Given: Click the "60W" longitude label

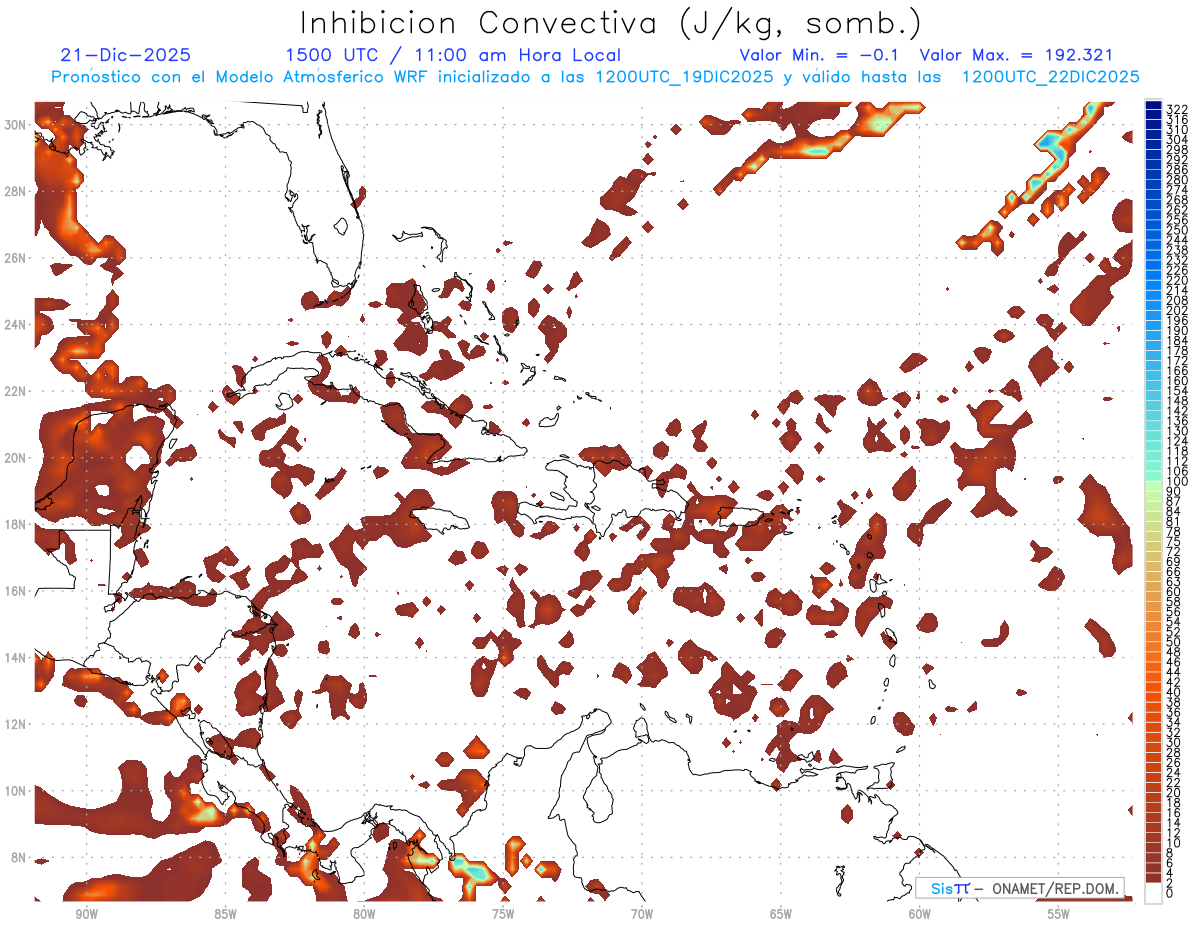Looking at the screenshot, I should (x=920, y=914).
